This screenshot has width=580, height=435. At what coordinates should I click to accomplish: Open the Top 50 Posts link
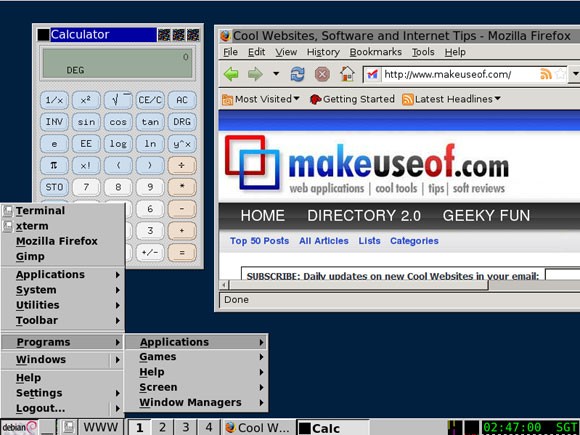259,241
